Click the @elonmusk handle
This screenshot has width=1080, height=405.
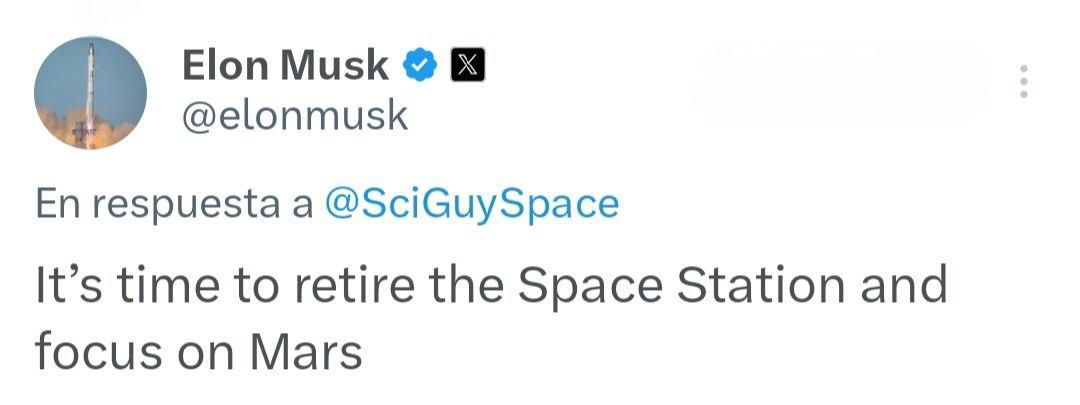(x=295, y=116)
